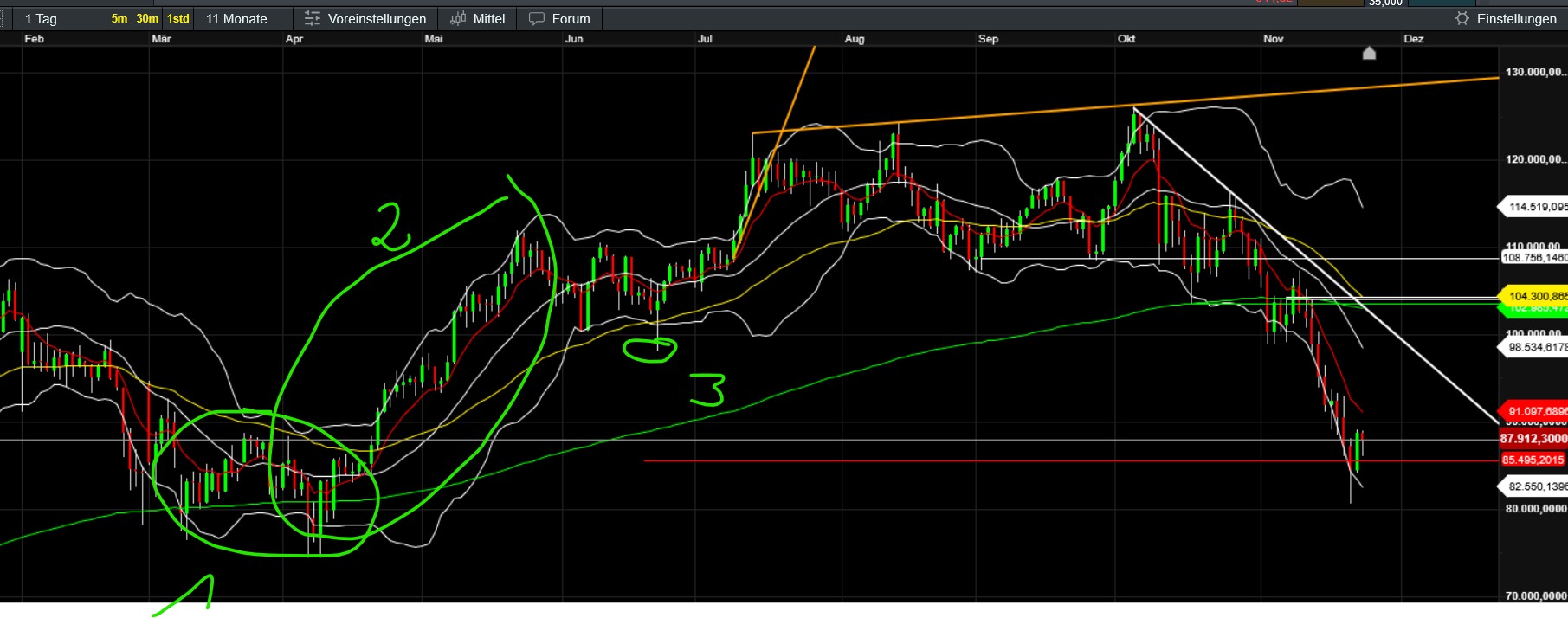
Task: Click the home-shaped marker above the chart
Action: 1369,54
